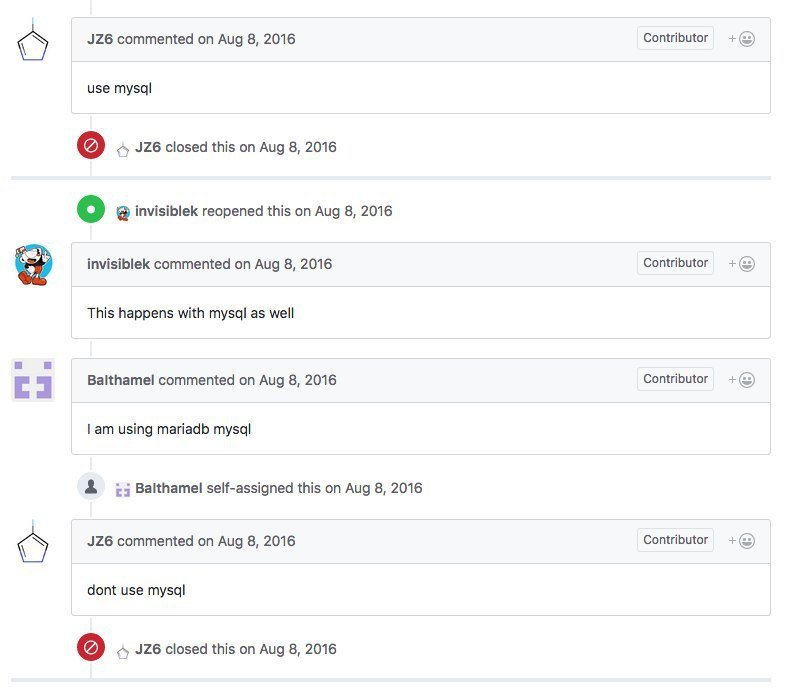Click the self-assigned person icon
The width and height of the screenshot is (790, 688).
(91, 487)
